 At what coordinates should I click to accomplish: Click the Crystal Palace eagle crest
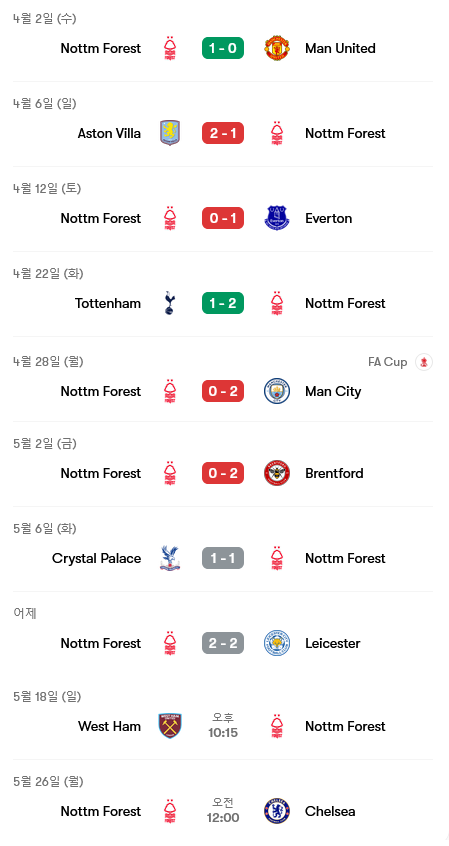pyautogui.click(x=169, y=558)
